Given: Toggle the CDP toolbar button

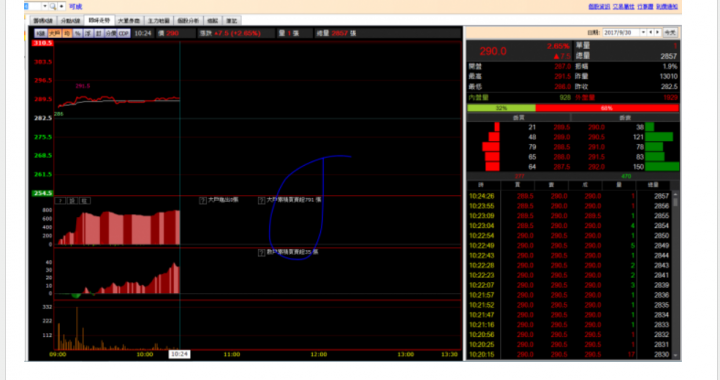Looking at the screenshot, I should coord(124,34).
